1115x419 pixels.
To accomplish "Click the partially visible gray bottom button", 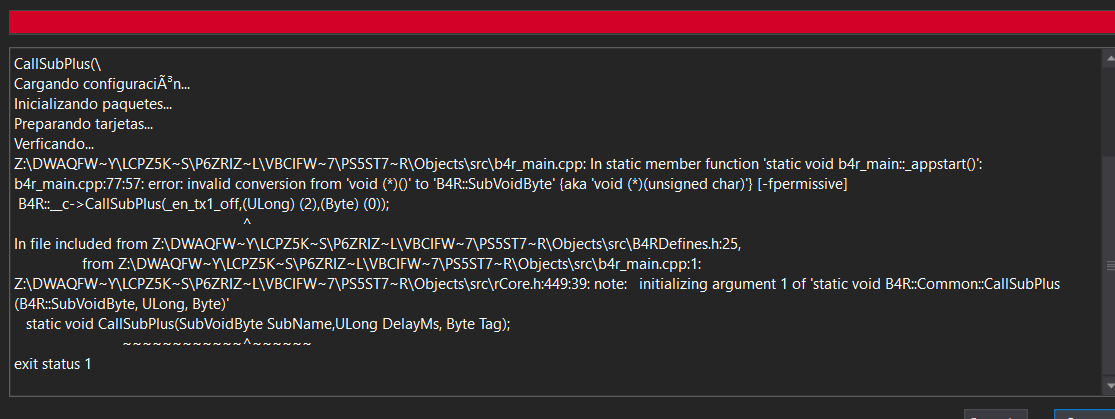I will pyautogui.click(x=995, y=414).
